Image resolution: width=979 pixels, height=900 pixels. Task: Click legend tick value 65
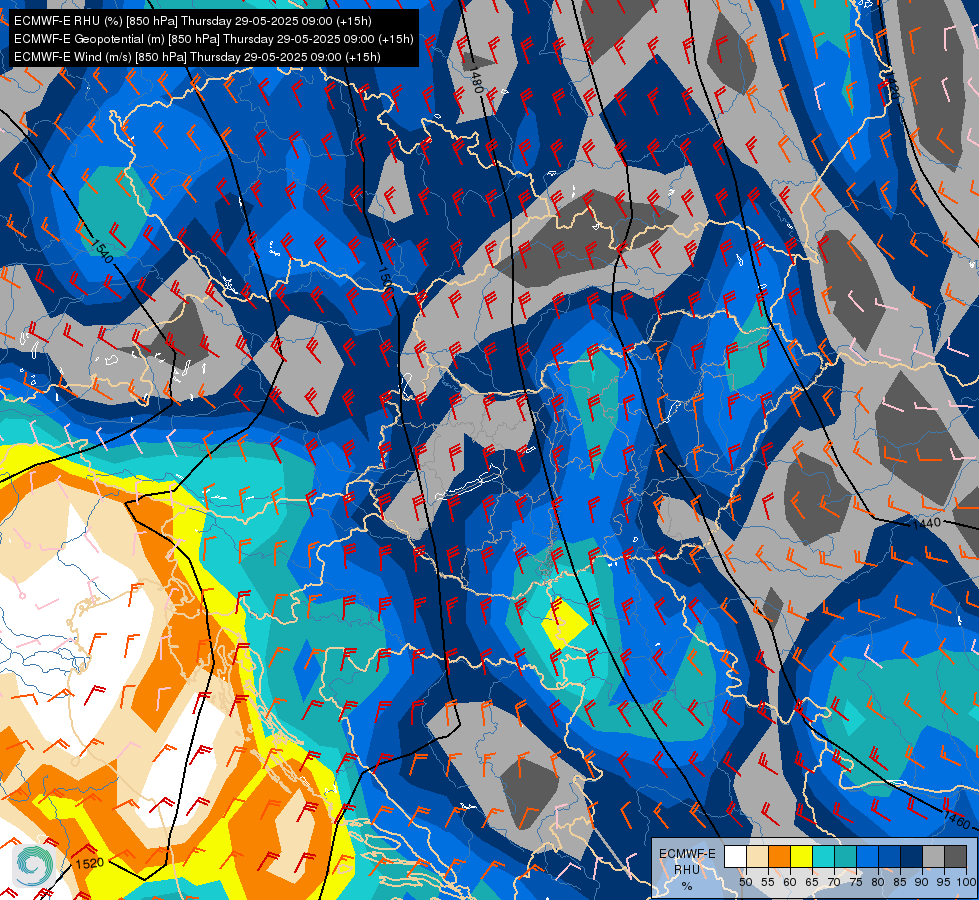click(812, 882)
